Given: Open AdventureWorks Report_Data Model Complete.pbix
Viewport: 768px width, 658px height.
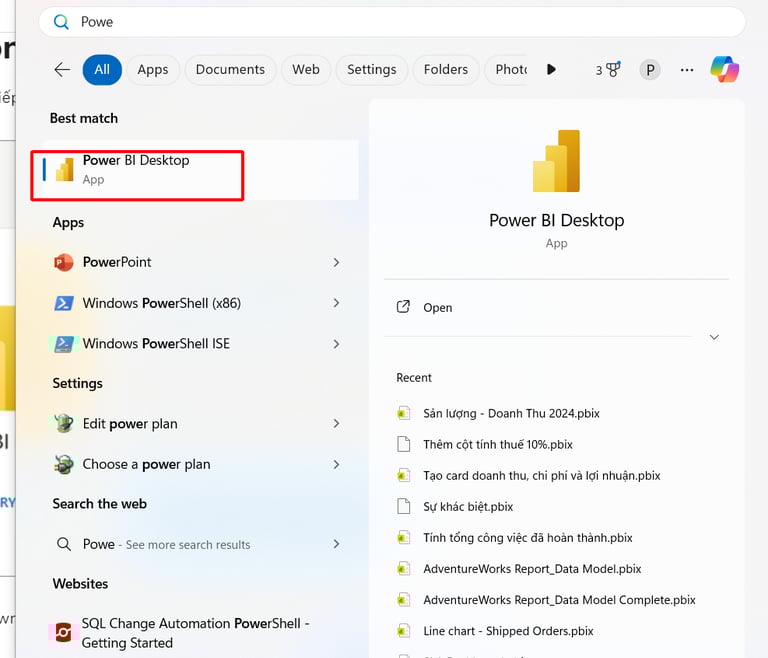Looking at the screenshot, I should point(559,600).
